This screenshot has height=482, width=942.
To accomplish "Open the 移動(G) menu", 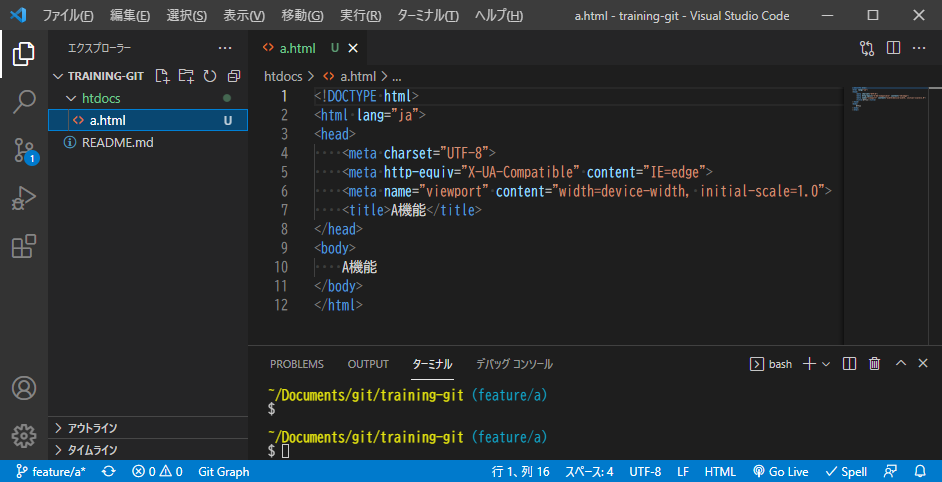I will (x=302, y=16).
